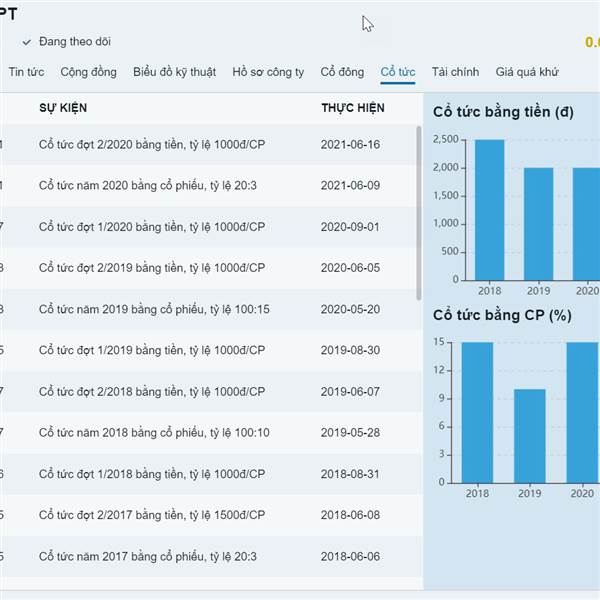
Task: Click the date 2019-06-07
Action: point(350,391)
